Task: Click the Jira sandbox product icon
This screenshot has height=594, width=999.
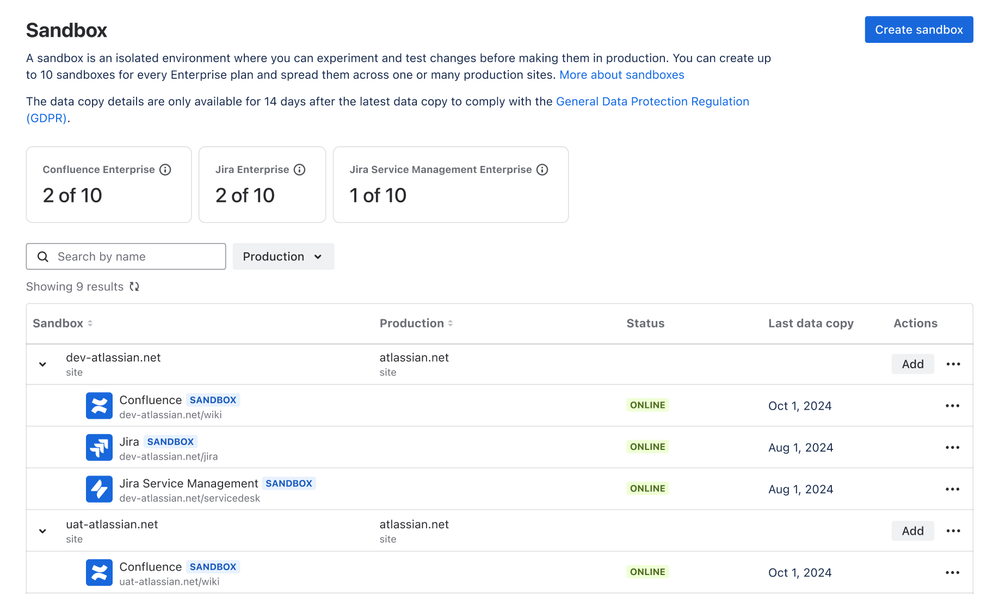Action: [99, 447]
